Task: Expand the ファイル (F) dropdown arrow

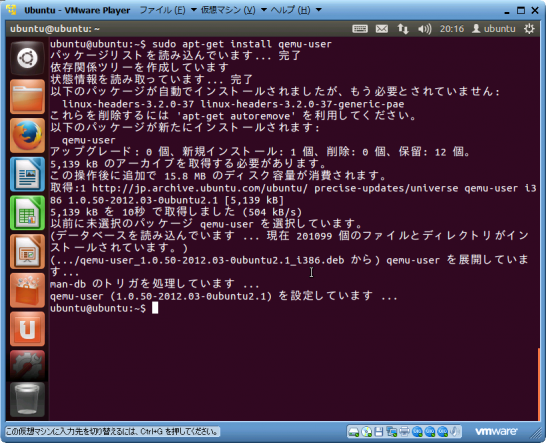Action: (x=194, y=10)
